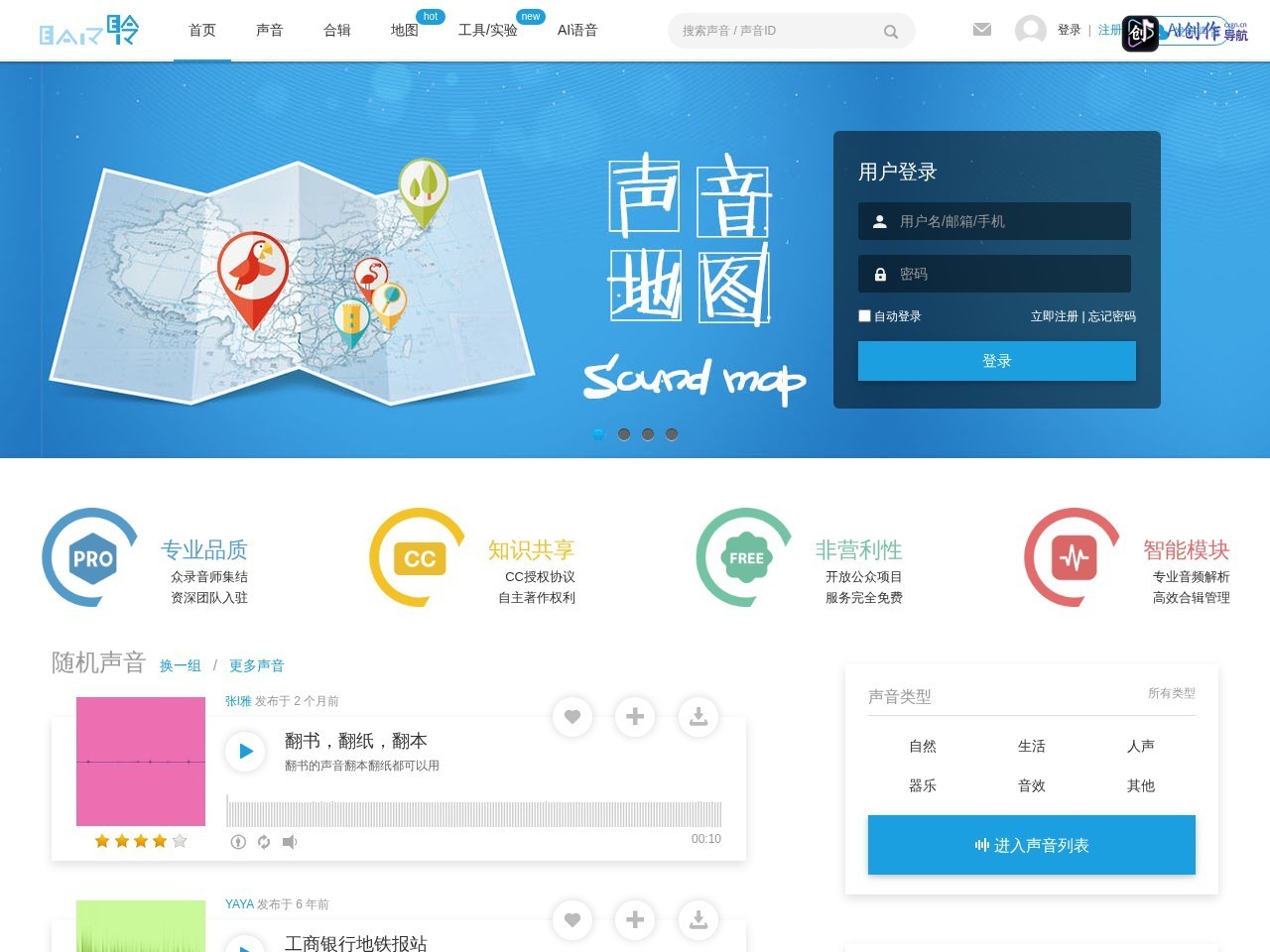This screenshot has width=1270, height=952.
Task: Select the 生活 sound type
Action: click(x=1032, y=746)
